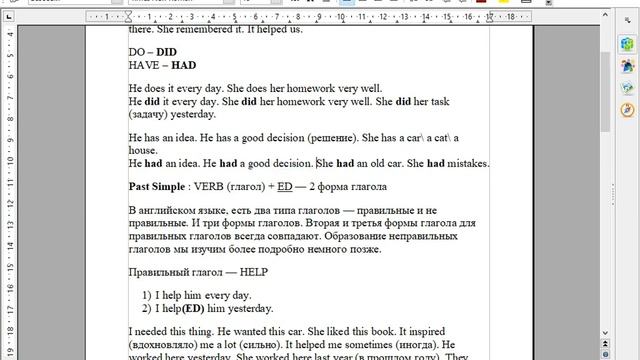Click the word "(иногда)" in the text
The image size is (640, 360).
pyautogui.click(x=417, y=345)
